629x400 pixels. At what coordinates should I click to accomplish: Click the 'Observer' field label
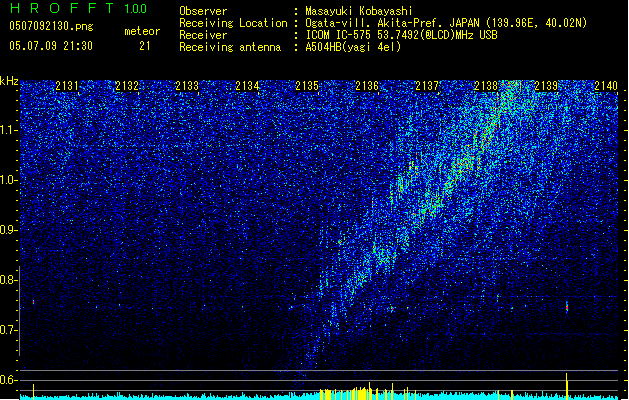click(x=203, y=11)
